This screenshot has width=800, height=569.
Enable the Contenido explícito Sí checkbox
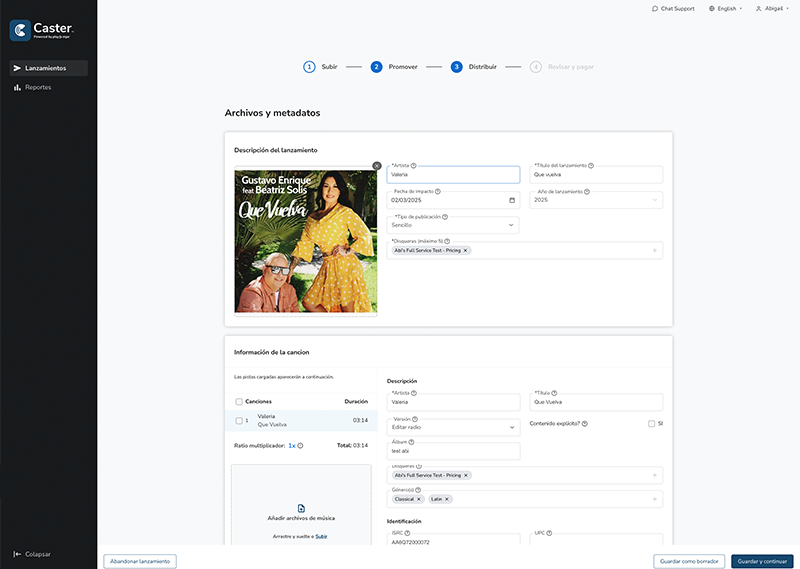tap(651, 424)
